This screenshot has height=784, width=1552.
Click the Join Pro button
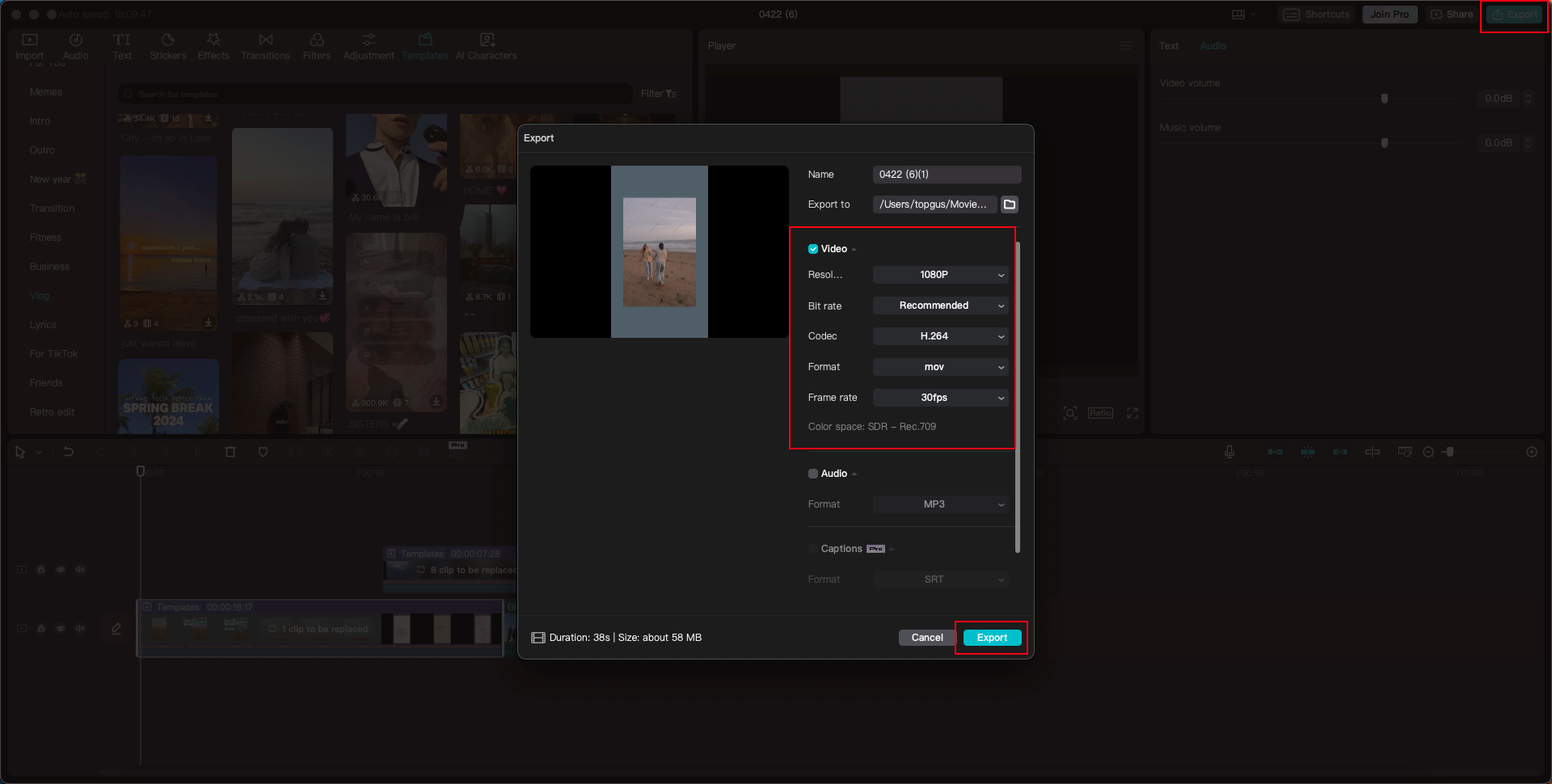(1389, 14)
